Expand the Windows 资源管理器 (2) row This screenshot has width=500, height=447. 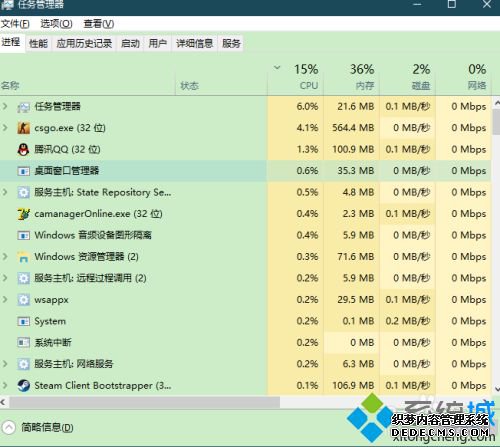5,256
